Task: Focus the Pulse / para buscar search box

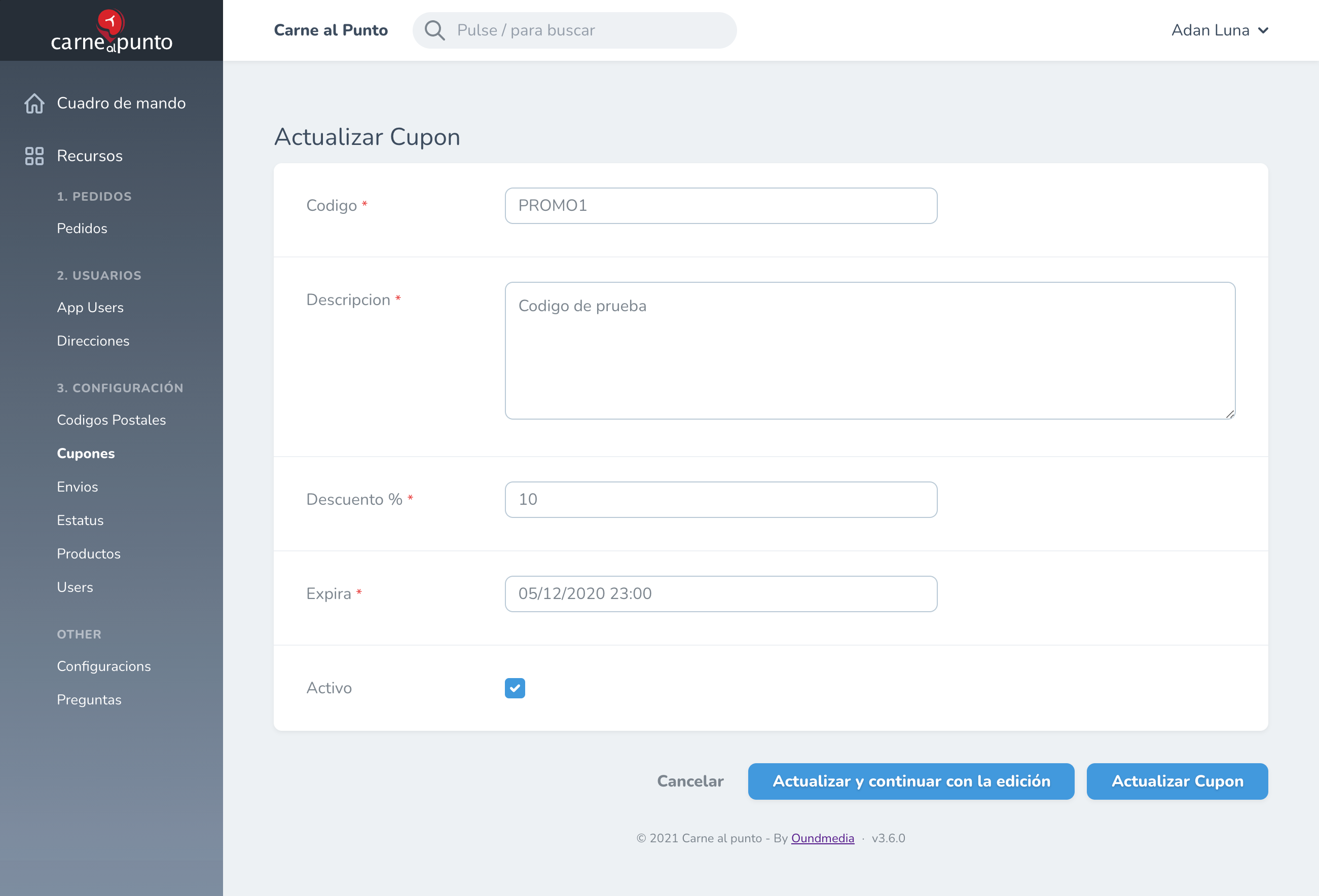Action: (x=574, y=30)
